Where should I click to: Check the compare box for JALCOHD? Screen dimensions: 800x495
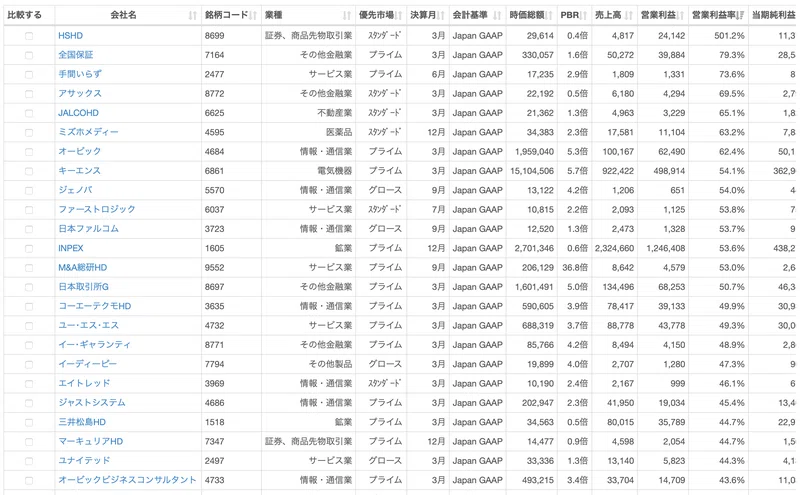pos(29,113)
